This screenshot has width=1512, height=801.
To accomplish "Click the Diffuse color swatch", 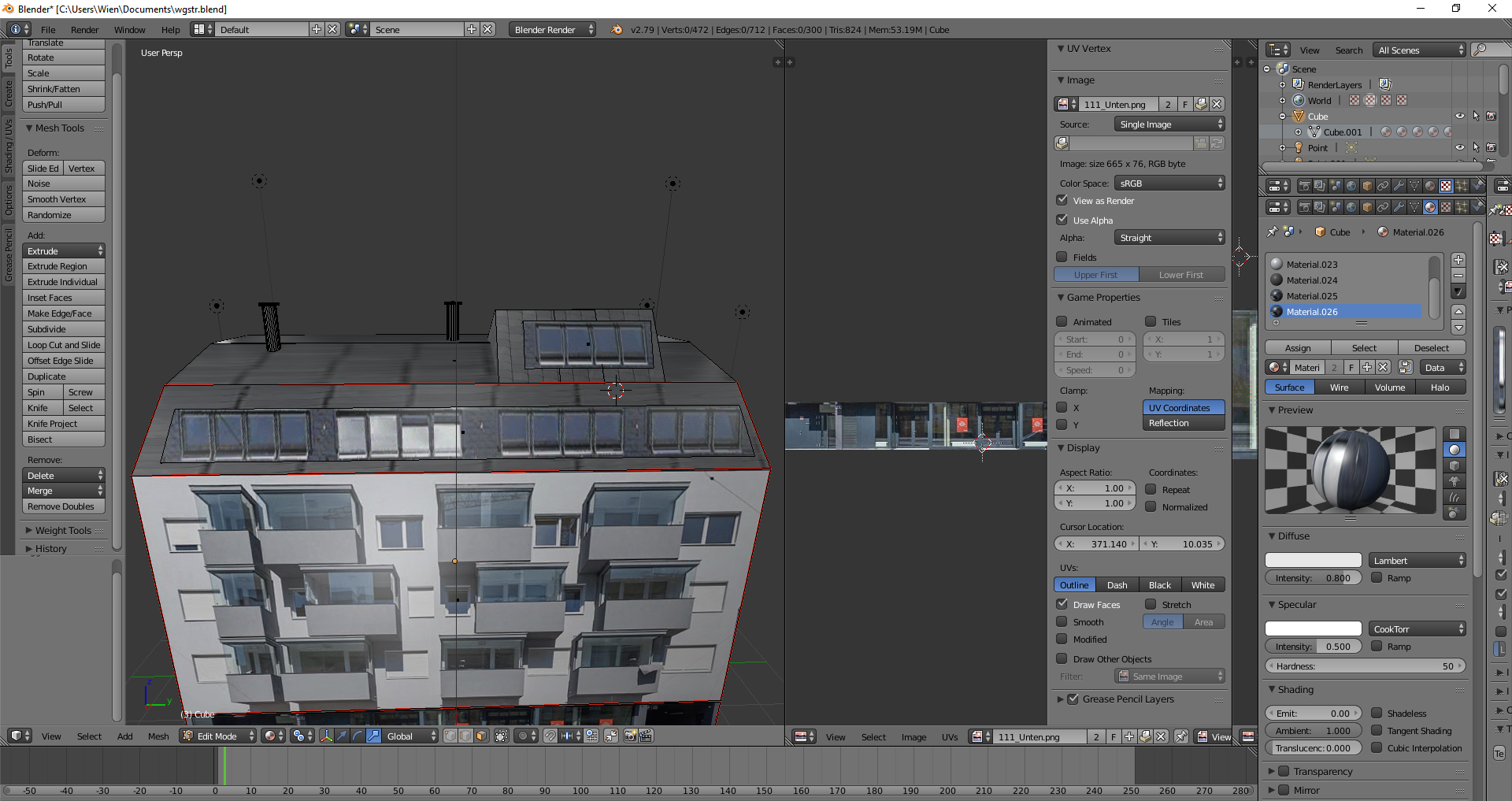I will (x=1313, y=560).
